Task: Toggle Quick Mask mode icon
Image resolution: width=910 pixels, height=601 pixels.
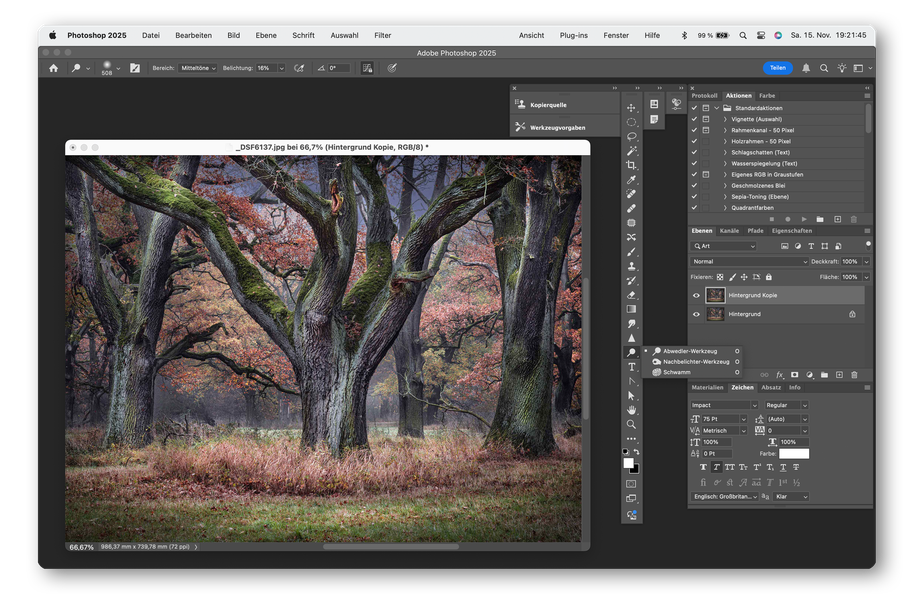Action: click(631, 484)
